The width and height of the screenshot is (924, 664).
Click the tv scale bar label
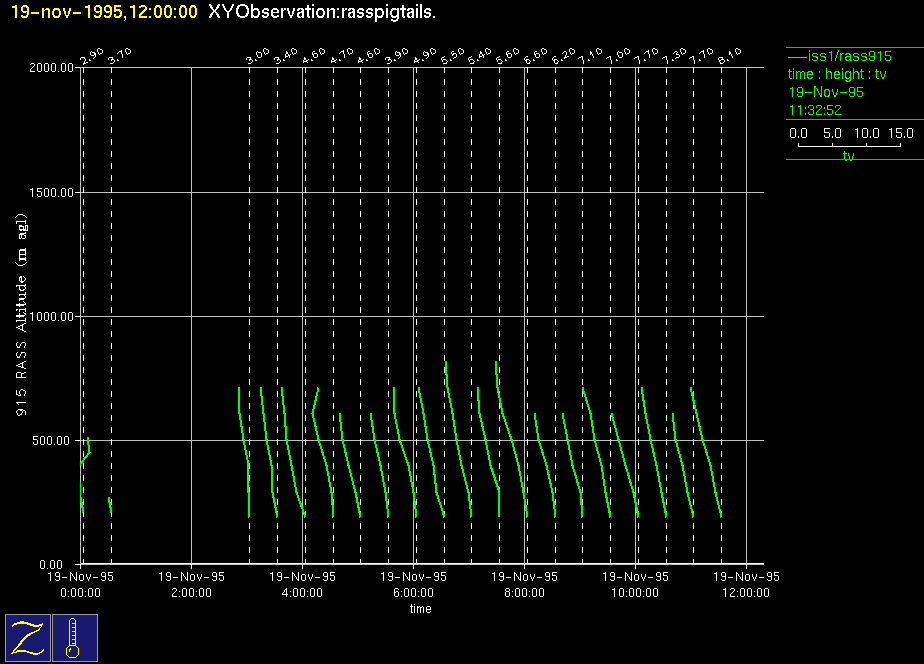tap(848, 157)
